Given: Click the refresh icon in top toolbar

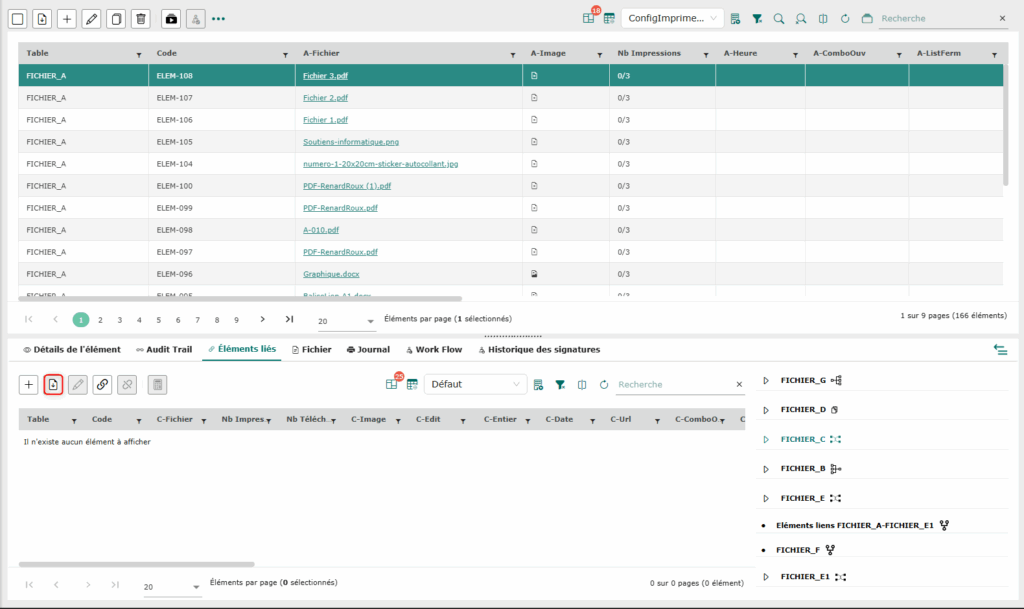Looking at the screenshot, I should tap(845, 19).
